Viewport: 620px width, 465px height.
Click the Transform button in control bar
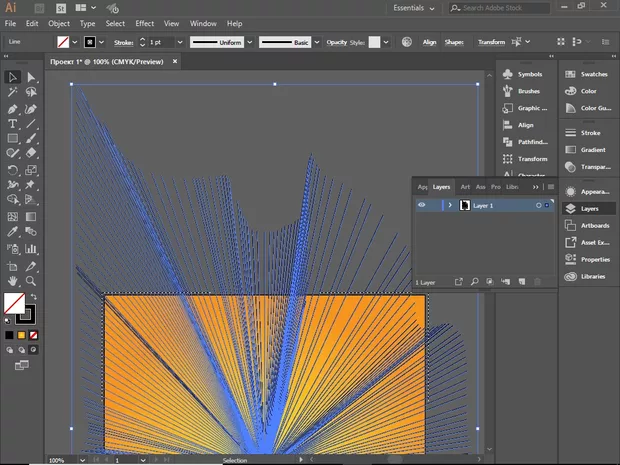(491, 43)
